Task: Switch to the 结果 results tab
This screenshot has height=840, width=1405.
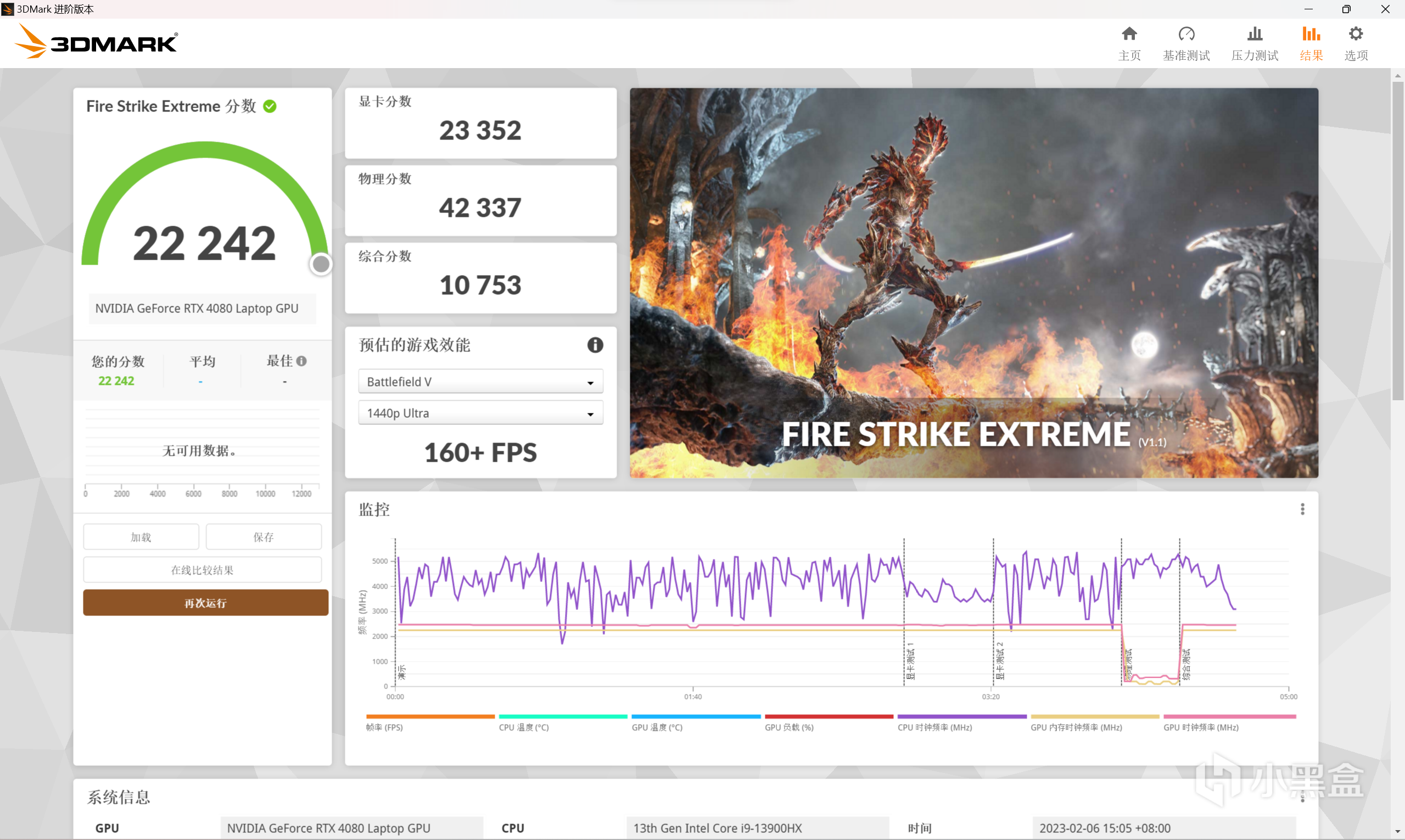Action: pyautogui.click(x=1311, y=43)
